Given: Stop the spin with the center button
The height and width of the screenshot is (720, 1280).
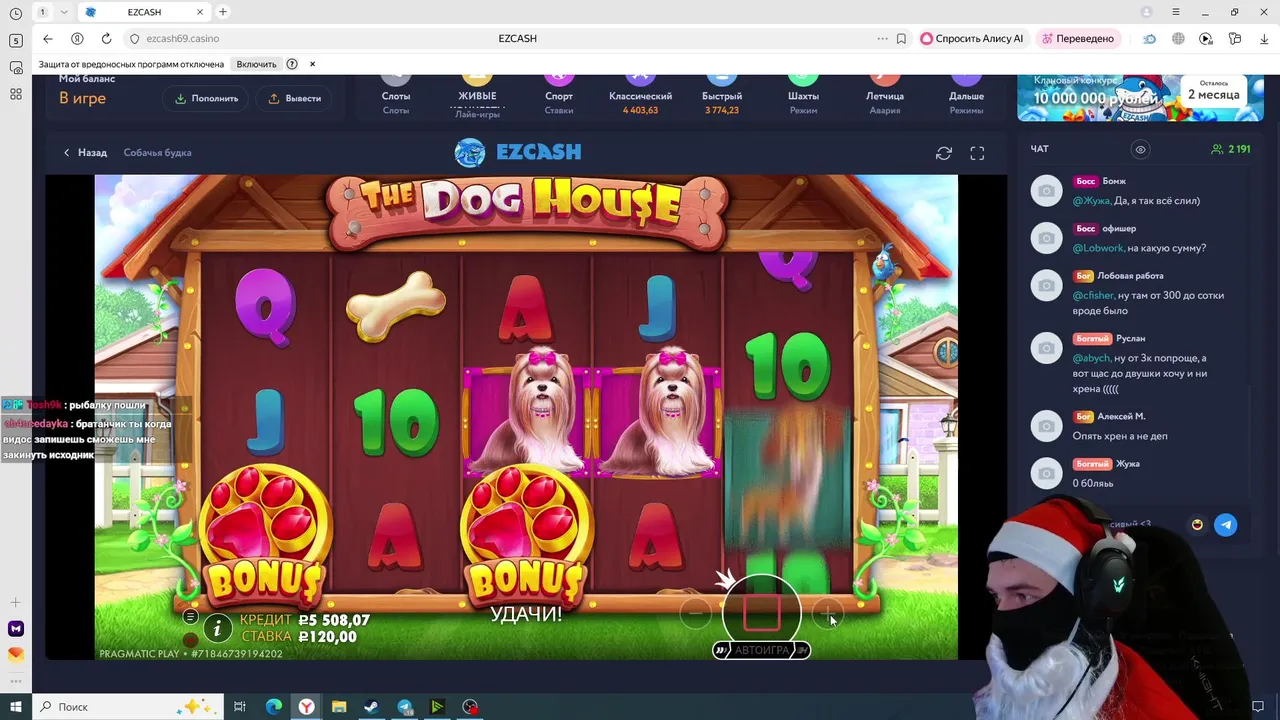Looking at the screenshot, I should 762,613.
